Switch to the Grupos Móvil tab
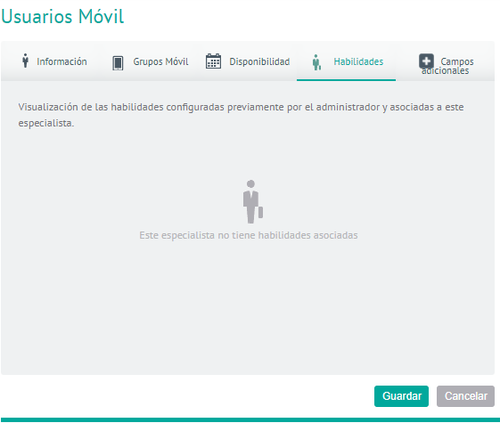 161,62
